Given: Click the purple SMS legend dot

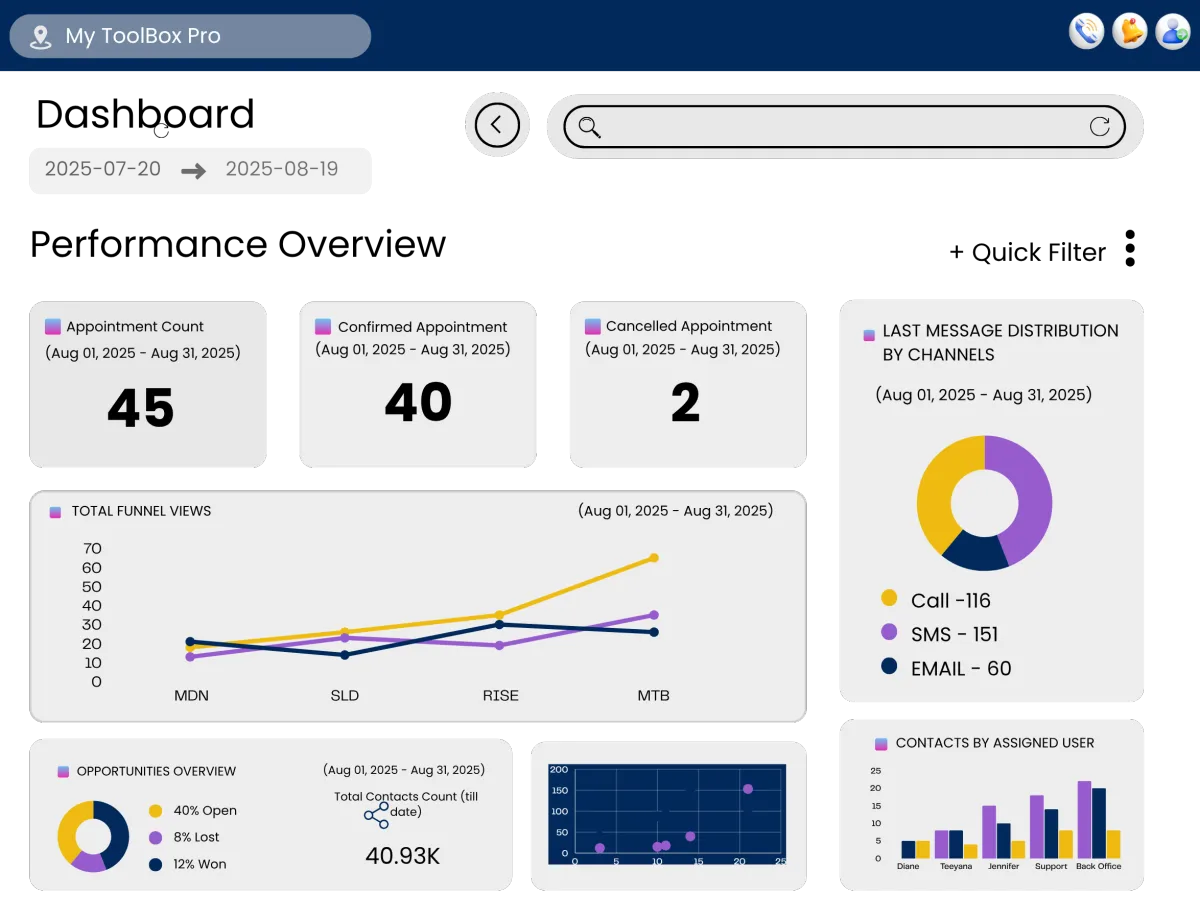Looking at the screenshot, I should click(x=889, y=632).
